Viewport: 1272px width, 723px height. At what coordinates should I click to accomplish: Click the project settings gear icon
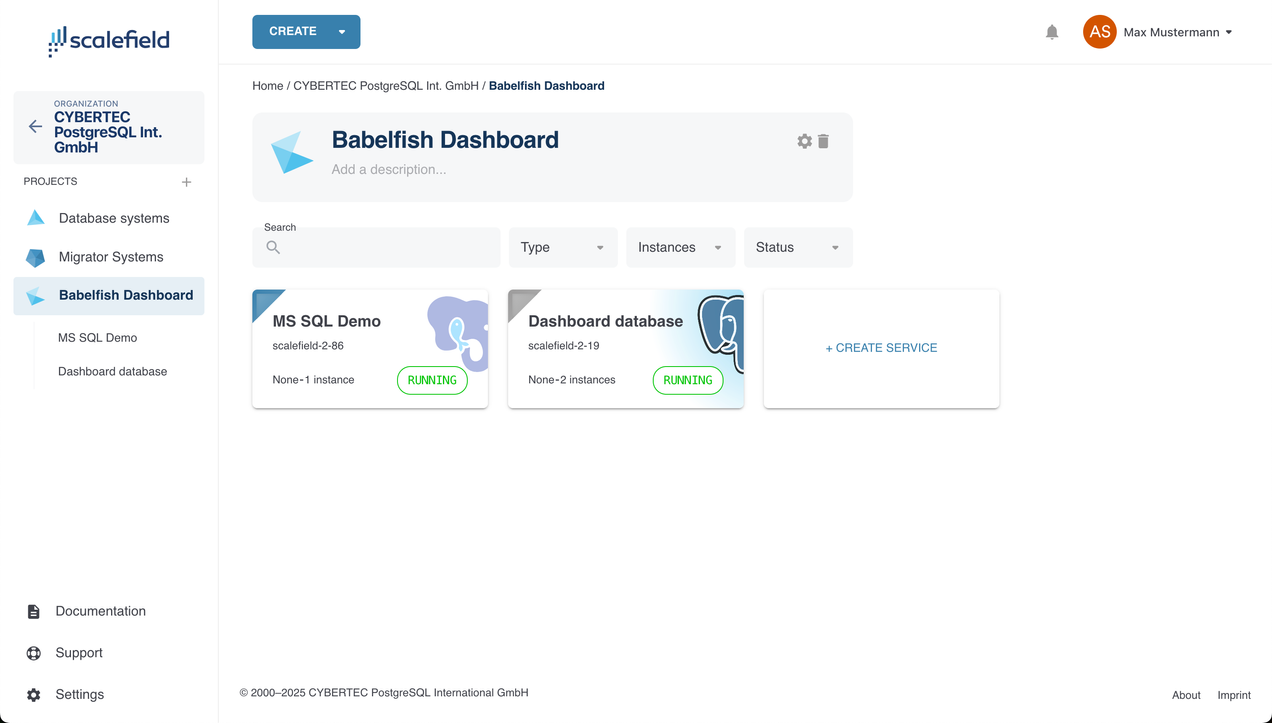coord(804,141)
